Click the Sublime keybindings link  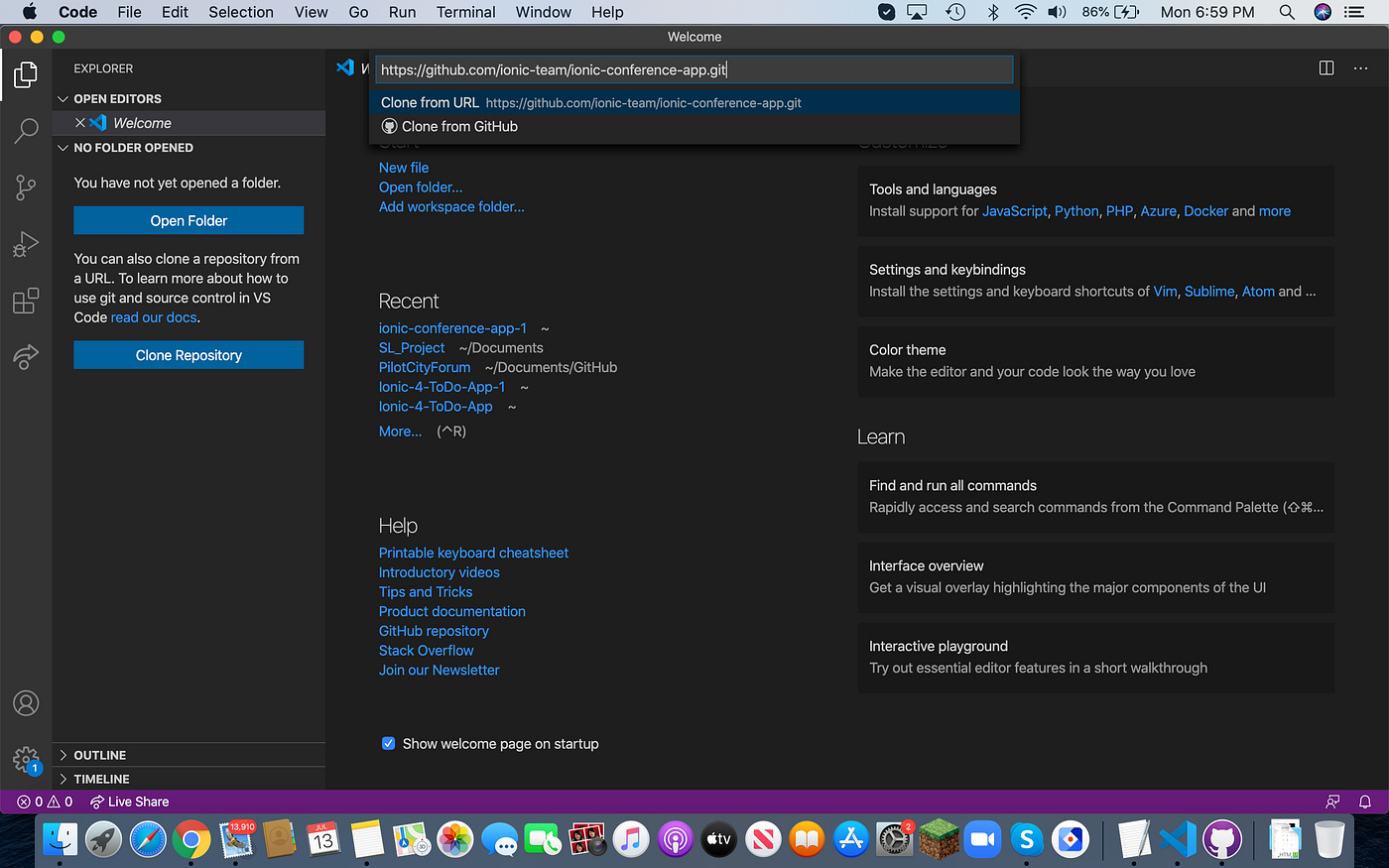click(1209, 291)
